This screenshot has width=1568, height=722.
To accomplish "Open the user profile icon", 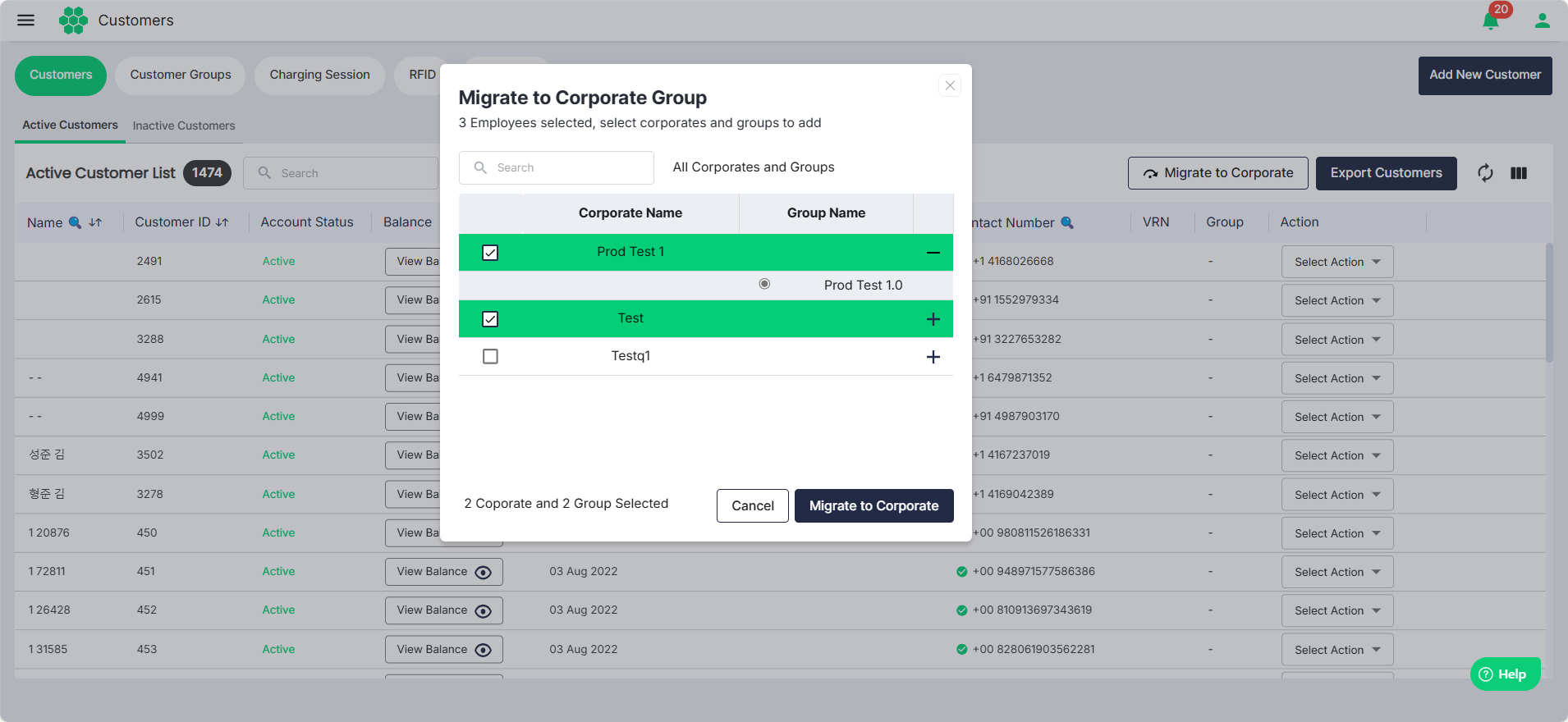I will 1543,21.
